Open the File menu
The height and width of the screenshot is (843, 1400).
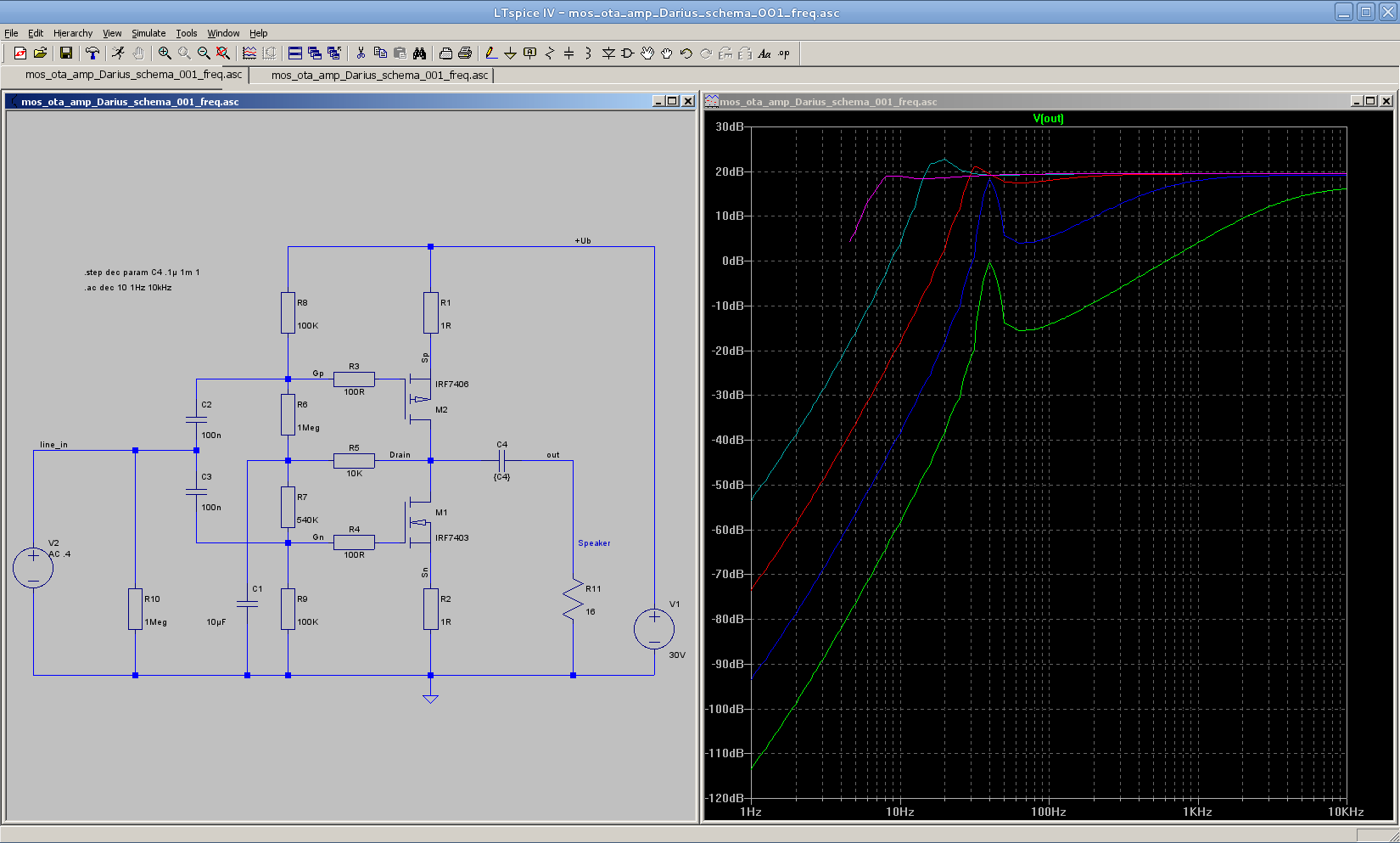[11, 33]
